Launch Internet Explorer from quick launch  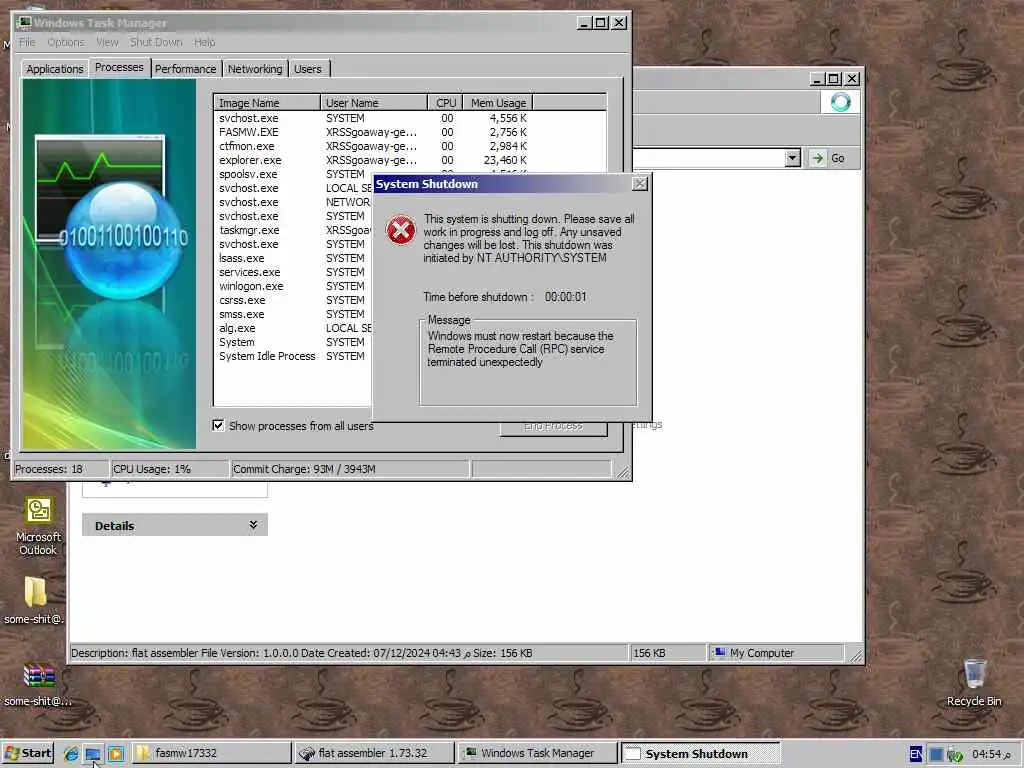(x=71, y=754)
